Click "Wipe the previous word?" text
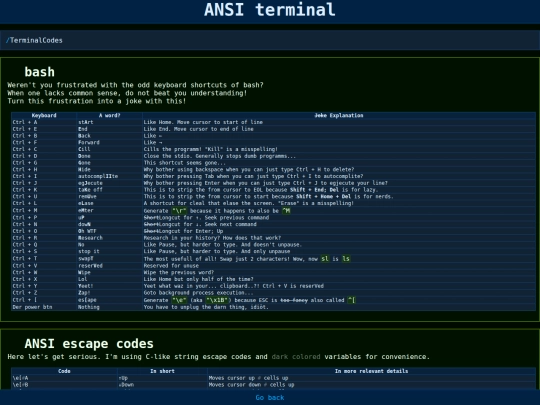Viewport: 540px width, 405px height. [179, 272]
